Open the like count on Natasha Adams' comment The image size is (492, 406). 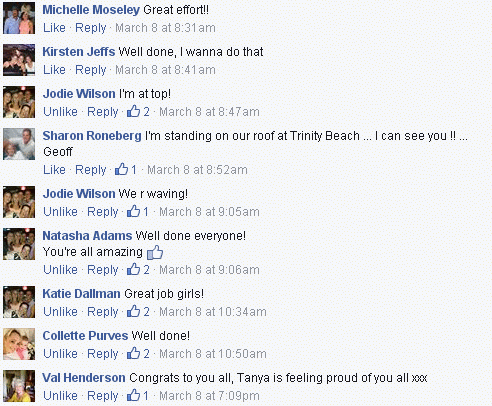pos(138,269)
